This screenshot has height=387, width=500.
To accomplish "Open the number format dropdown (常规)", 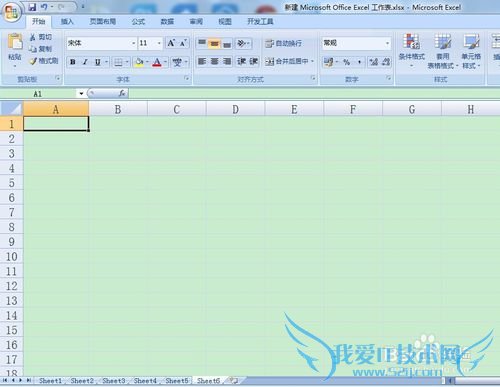I will coord(387,43).
